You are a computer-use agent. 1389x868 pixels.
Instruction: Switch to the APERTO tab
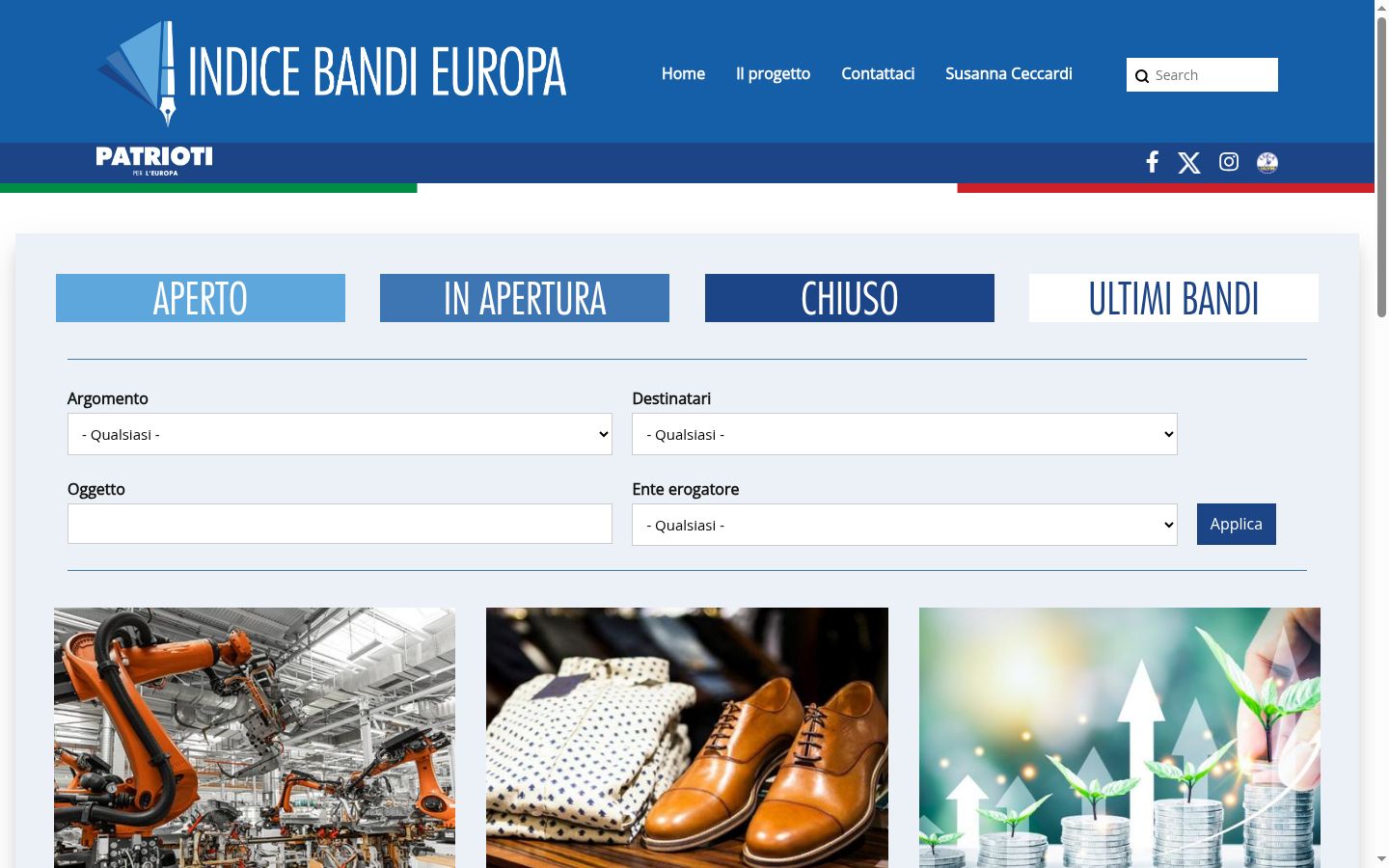201,298
